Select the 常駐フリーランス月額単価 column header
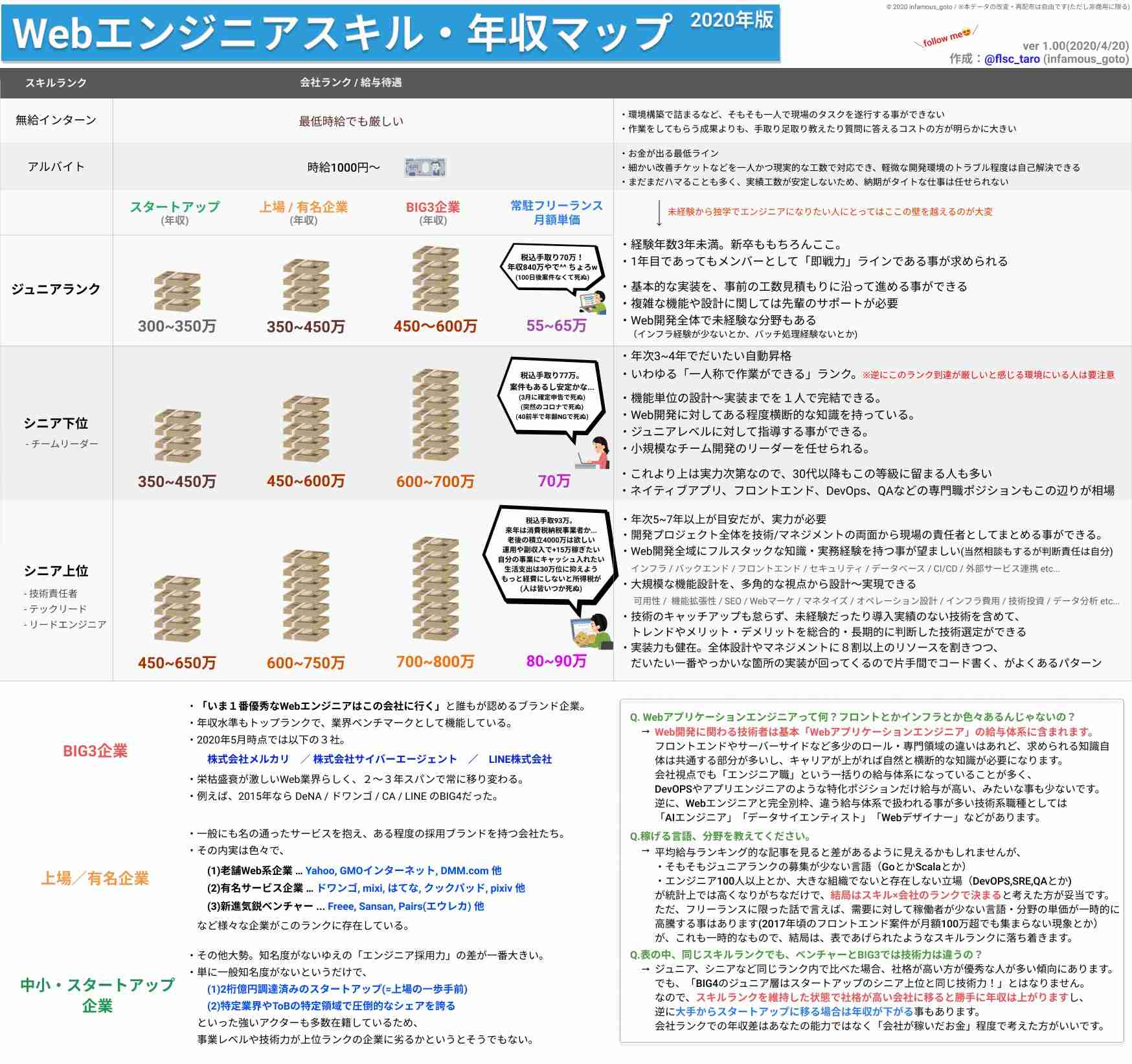Image resolution: width=1132 pixels, height=1064 pixels. pos(556,212)
